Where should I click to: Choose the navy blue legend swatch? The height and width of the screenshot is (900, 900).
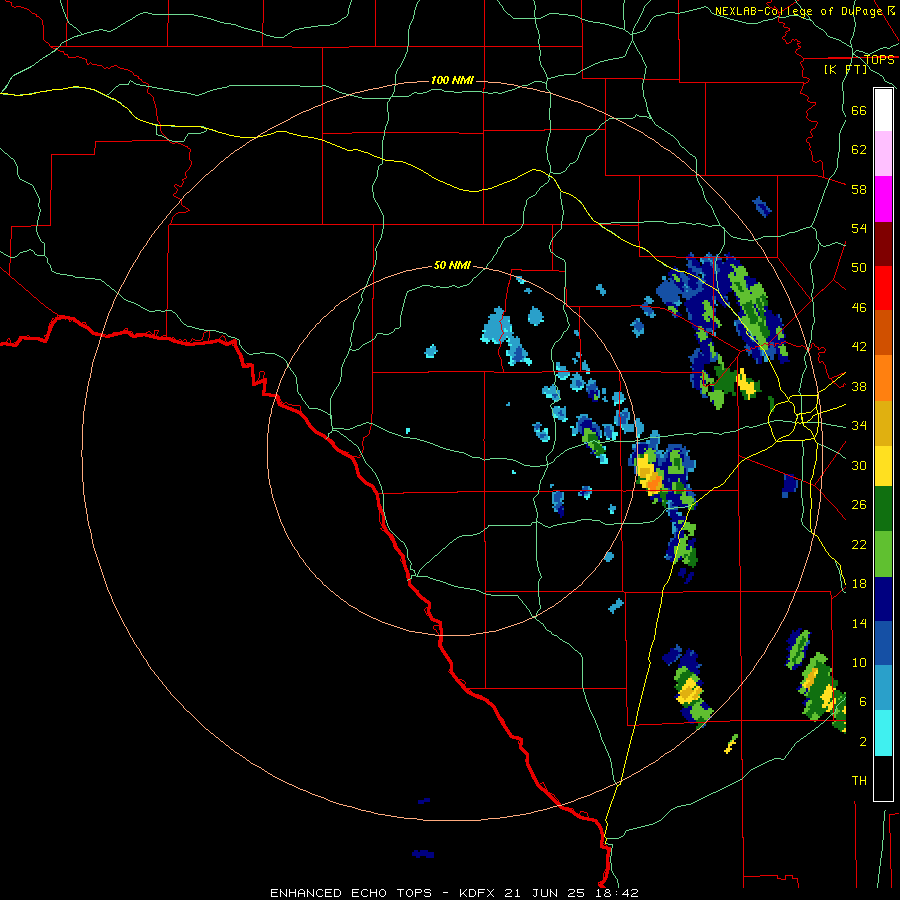coord(883,599)
